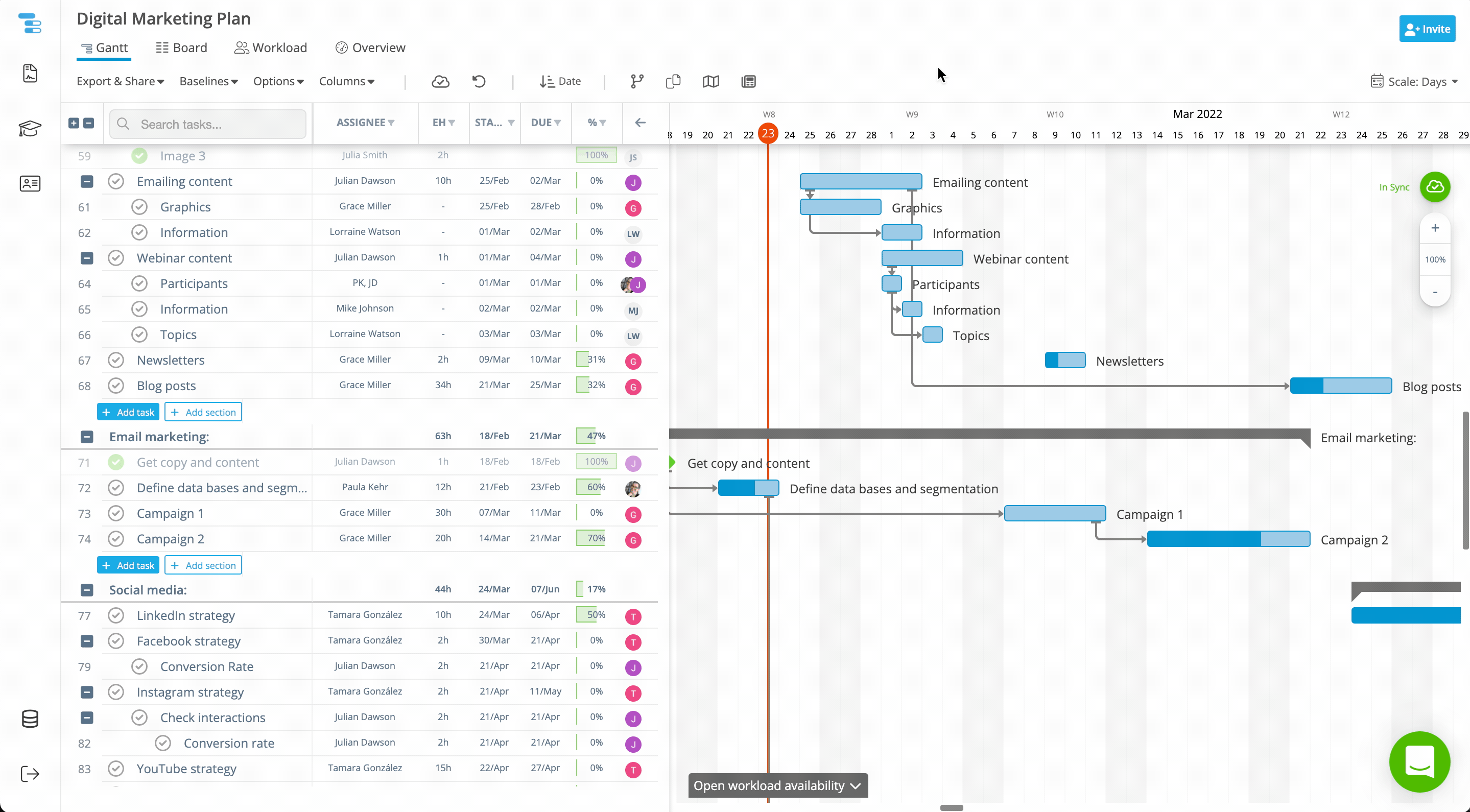Open the learning center graduation cap icon
The height and width of the screenshot is (812, 1470).
[x=30, y=129]
